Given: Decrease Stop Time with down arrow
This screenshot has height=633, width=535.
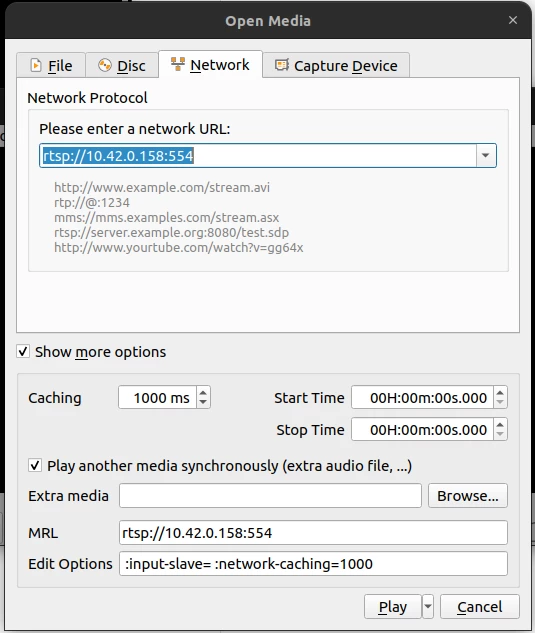Looking at the screenshot, I should 500,434.
